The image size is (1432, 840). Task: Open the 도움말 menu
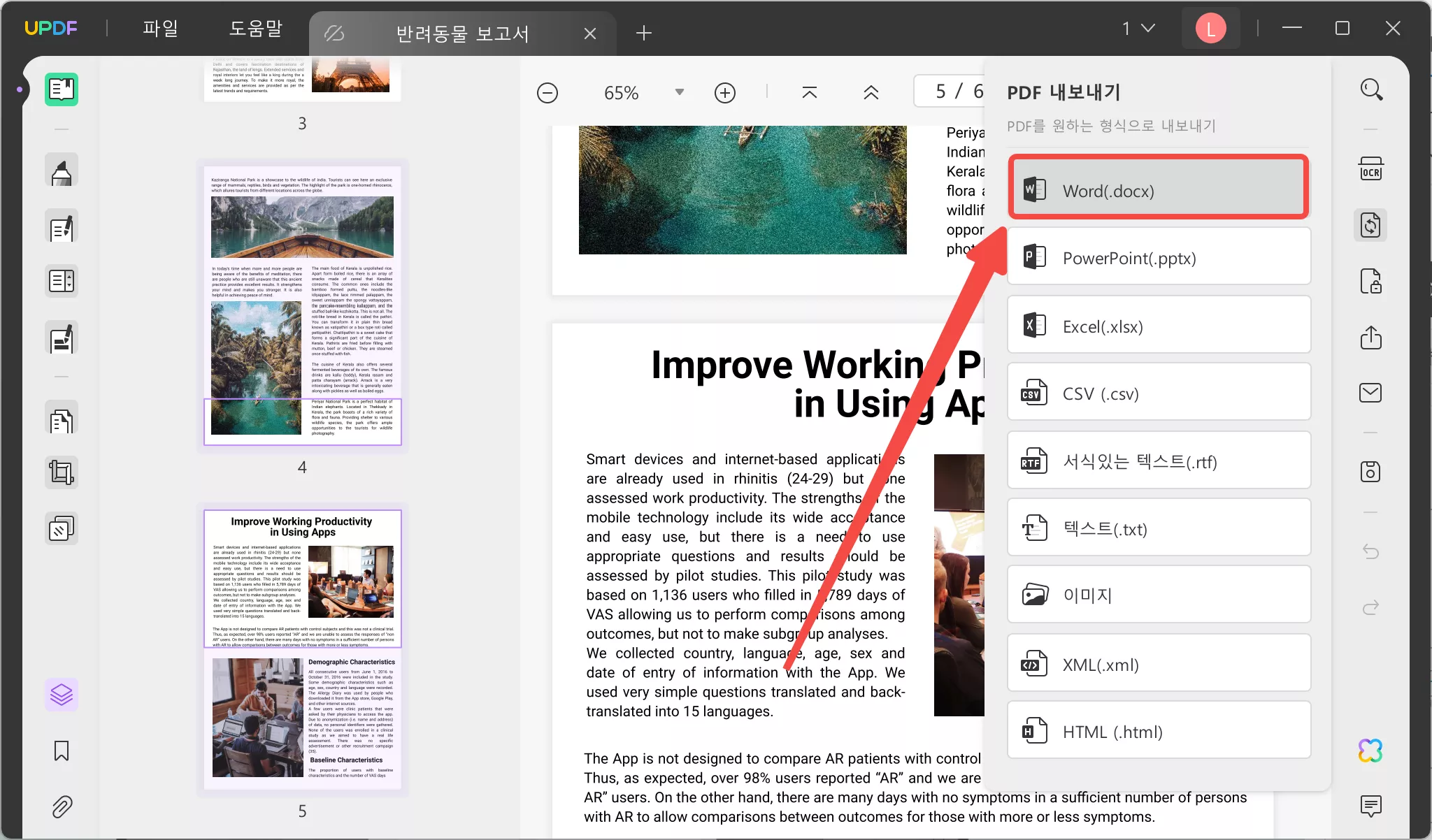pos(256,29)
